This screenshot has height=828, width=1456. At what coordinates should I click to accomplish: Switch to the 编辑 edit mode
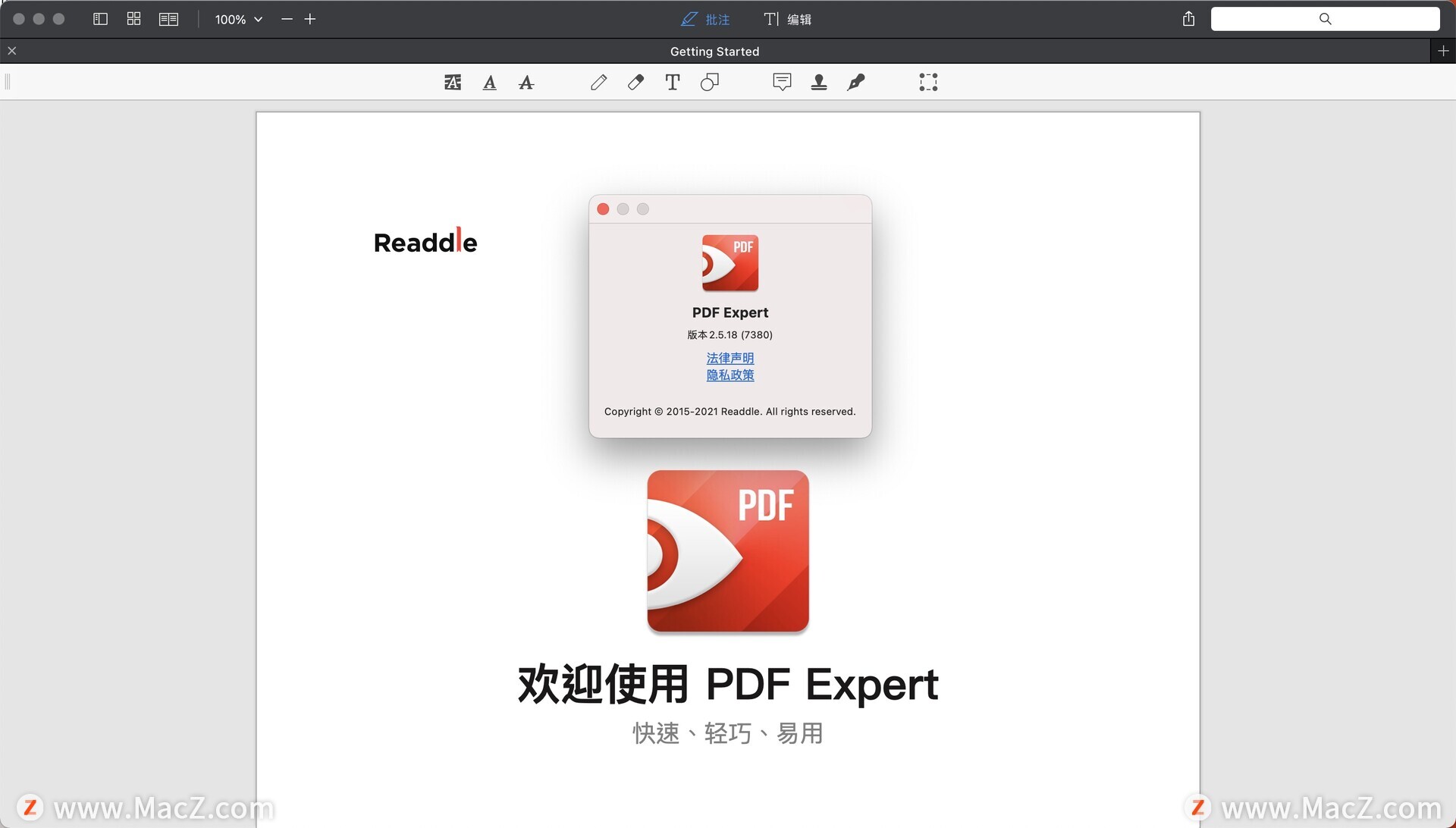click(787, 19)
